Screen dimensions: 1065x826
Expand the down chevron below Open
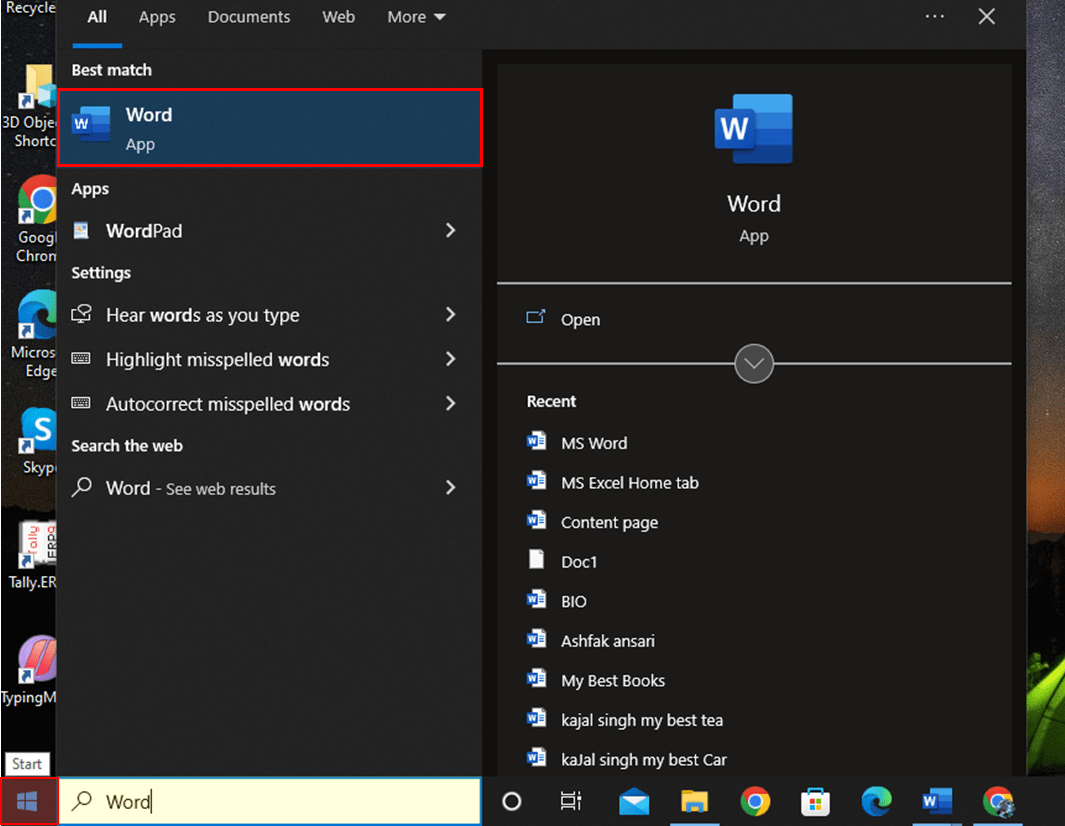[x=754, y=364]
